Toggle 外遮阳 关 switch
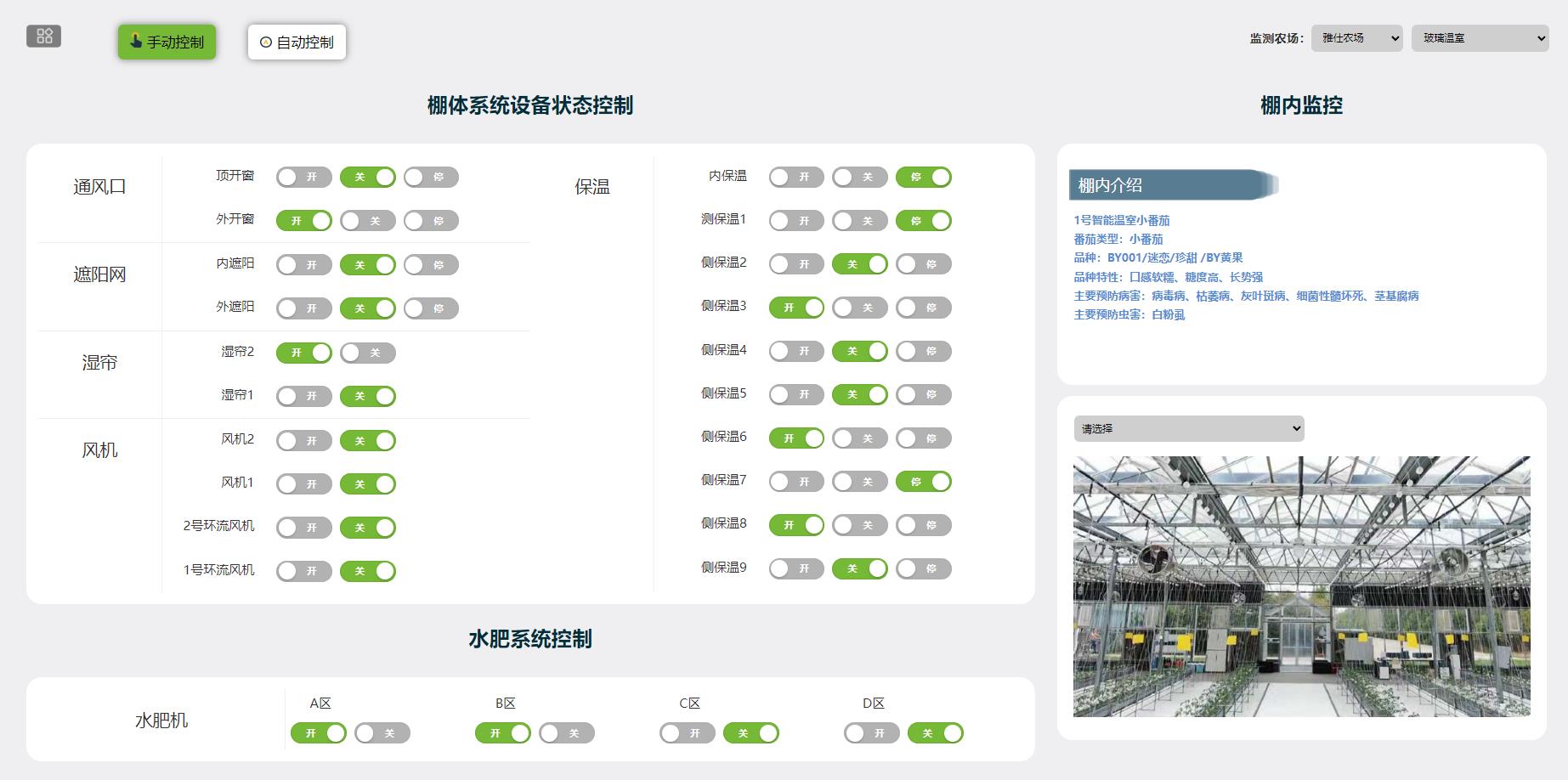Screen dimensions: 1568x780 point(367,308)
